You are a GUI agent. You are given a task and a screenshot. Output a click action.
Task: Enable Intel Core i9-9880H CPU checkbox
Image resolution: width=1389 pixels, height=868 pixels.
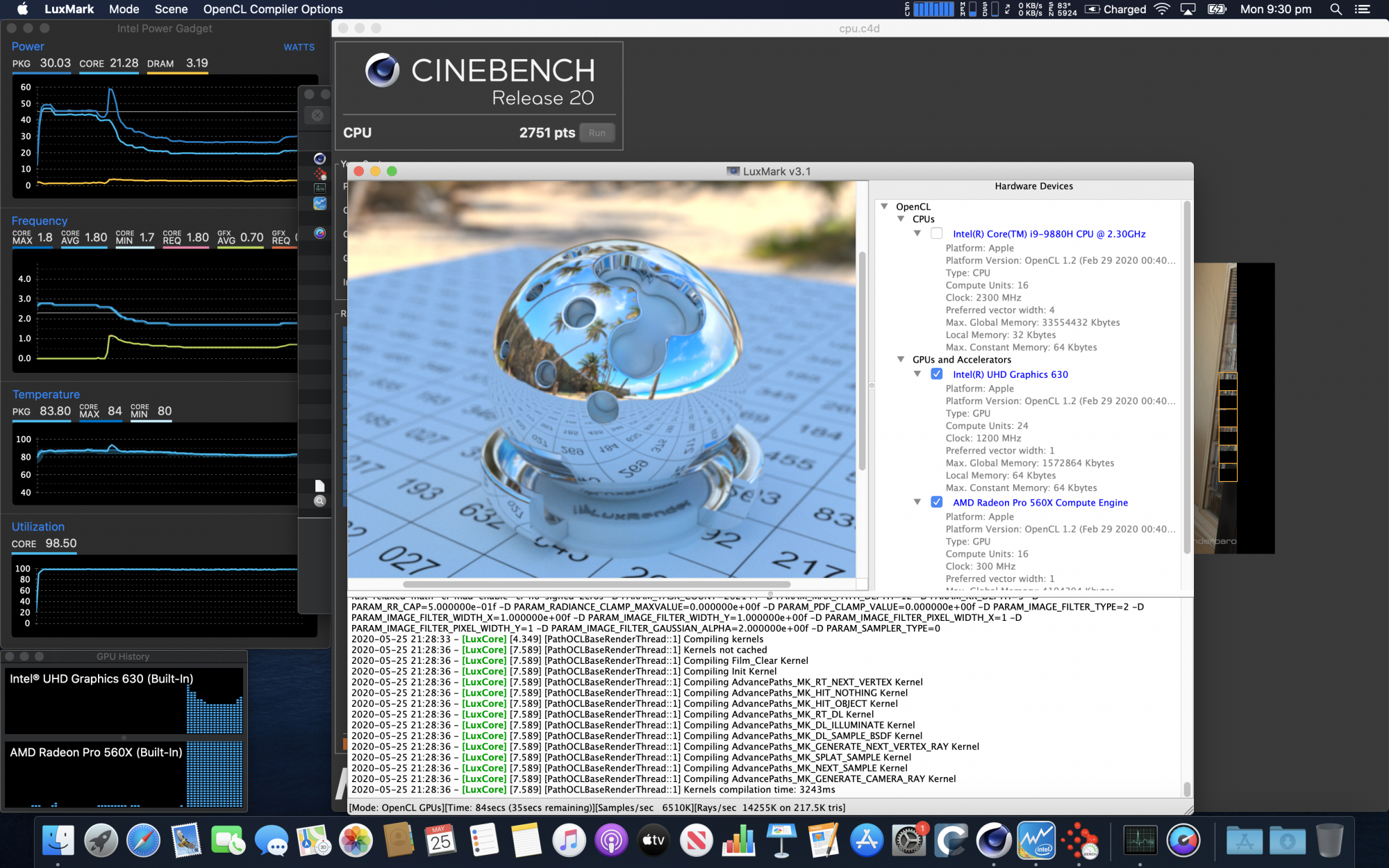(934, 233)
